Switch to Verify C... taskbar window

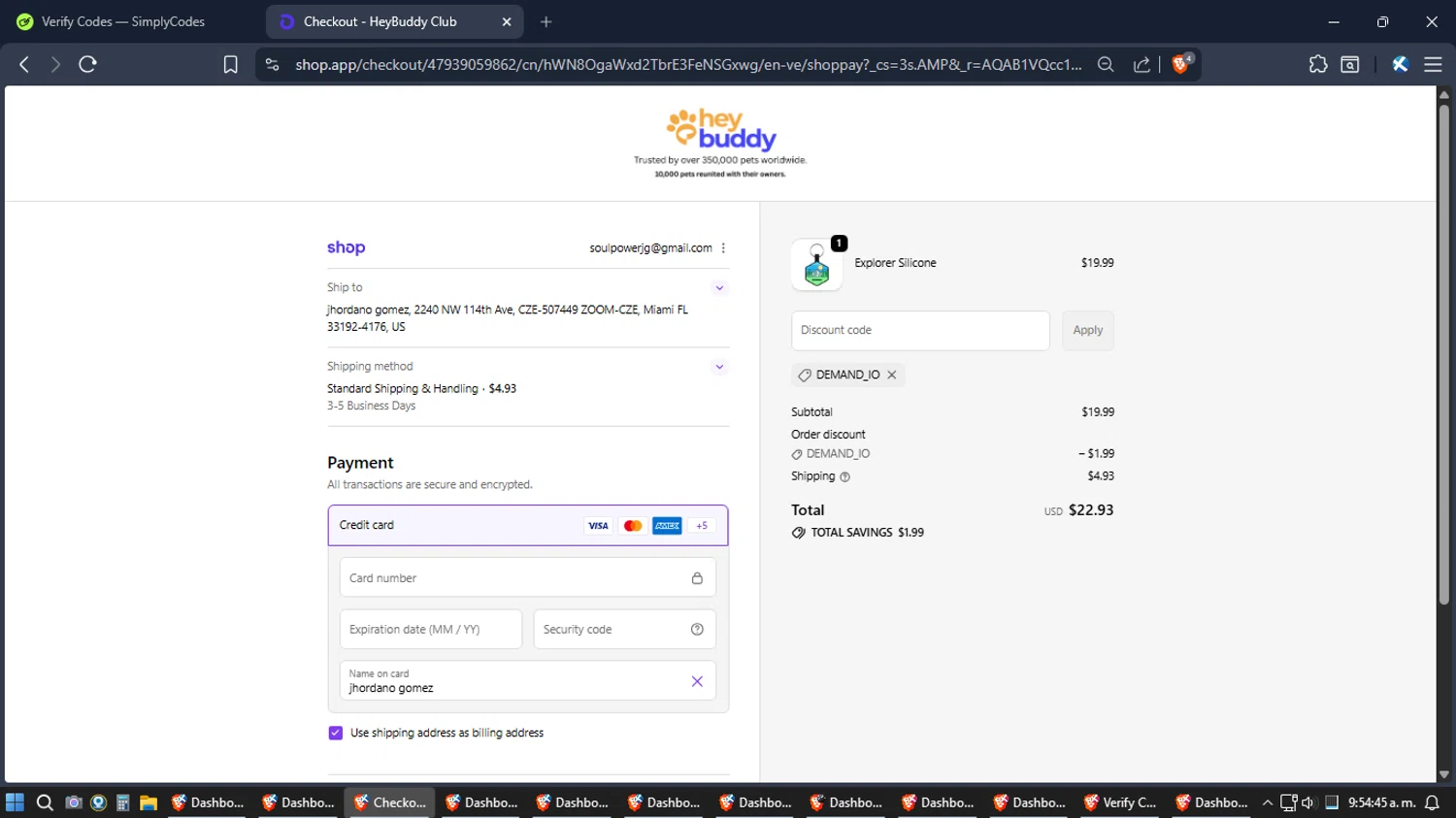(1121, 802)
